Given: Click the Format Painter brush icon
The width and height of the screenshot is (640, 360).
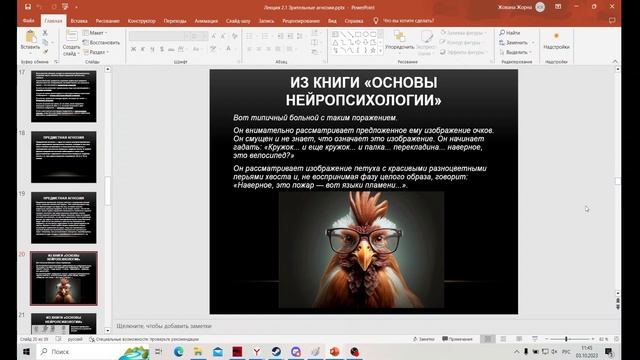Looking at the screenshot, I should (x=45, y=52).
